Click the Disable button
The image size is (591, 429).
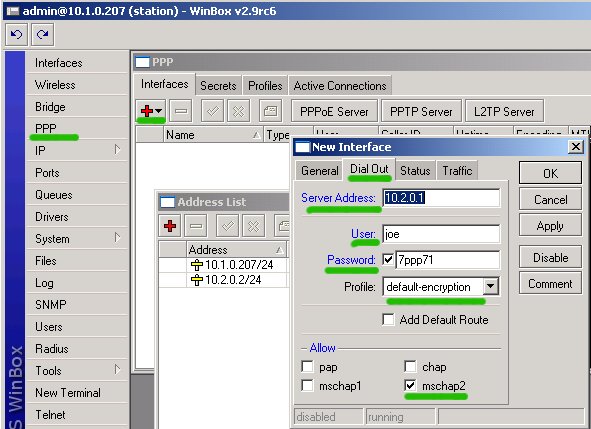[550, 257]
